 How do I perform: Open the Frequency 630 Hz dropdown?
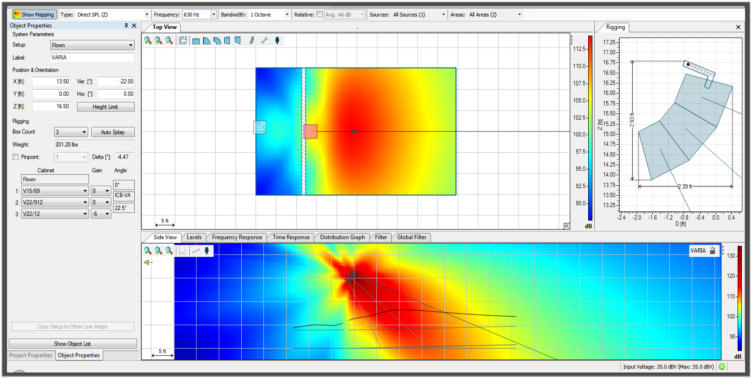[x=200, y=14]
